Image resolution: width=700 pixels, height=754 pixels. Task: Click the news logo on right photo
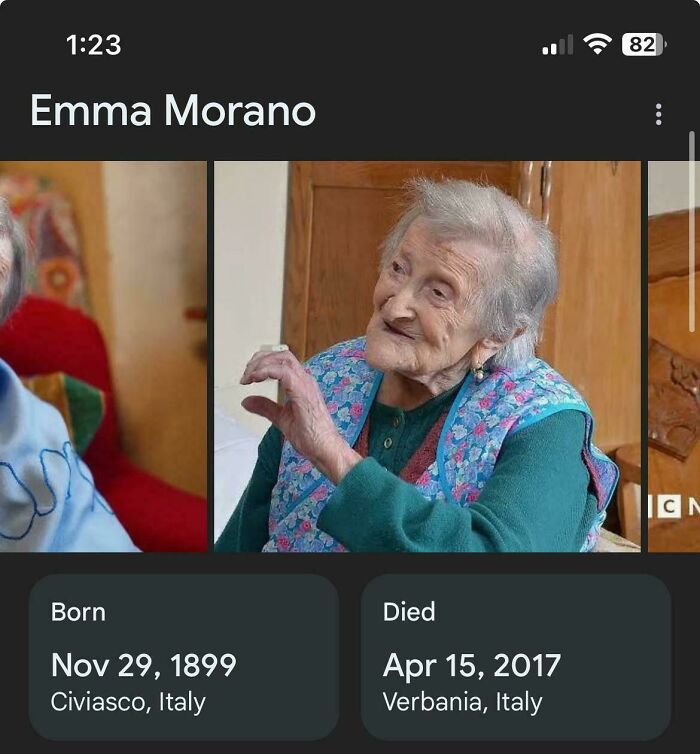click(674, 507)
